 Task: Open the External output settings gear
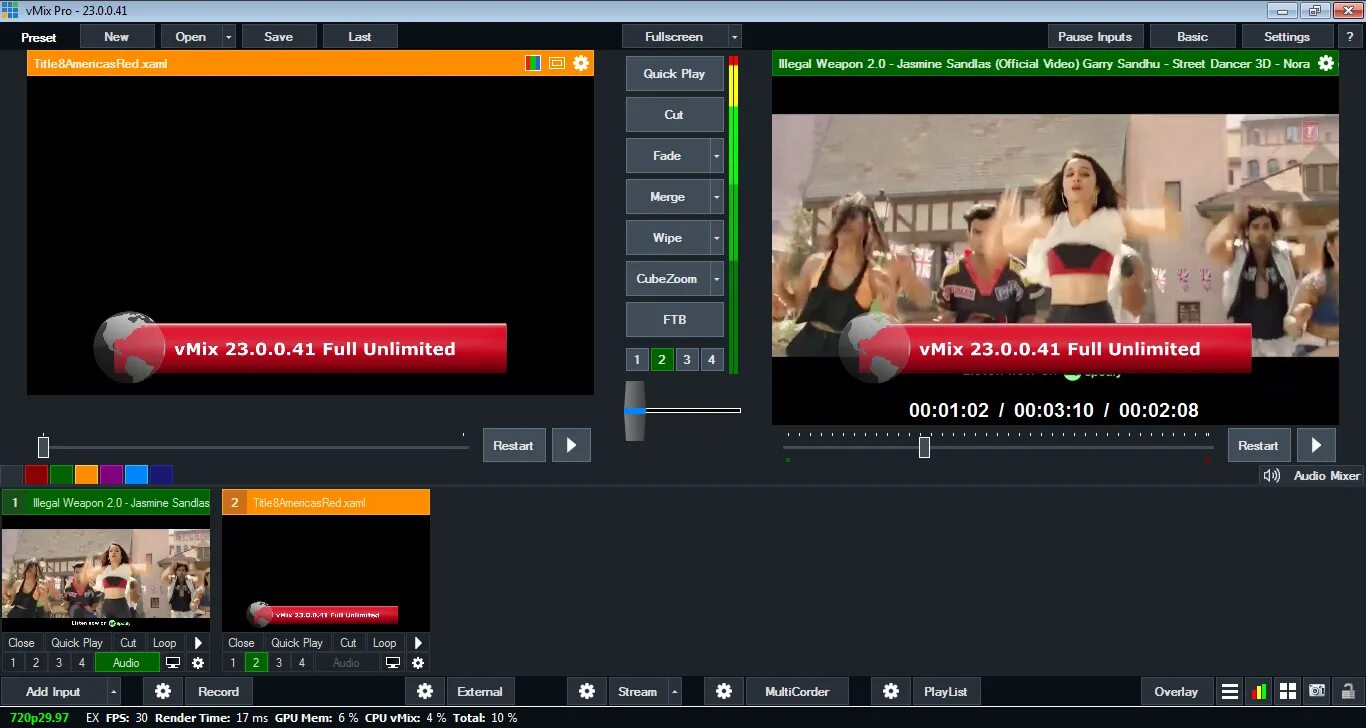coord(425,691)
